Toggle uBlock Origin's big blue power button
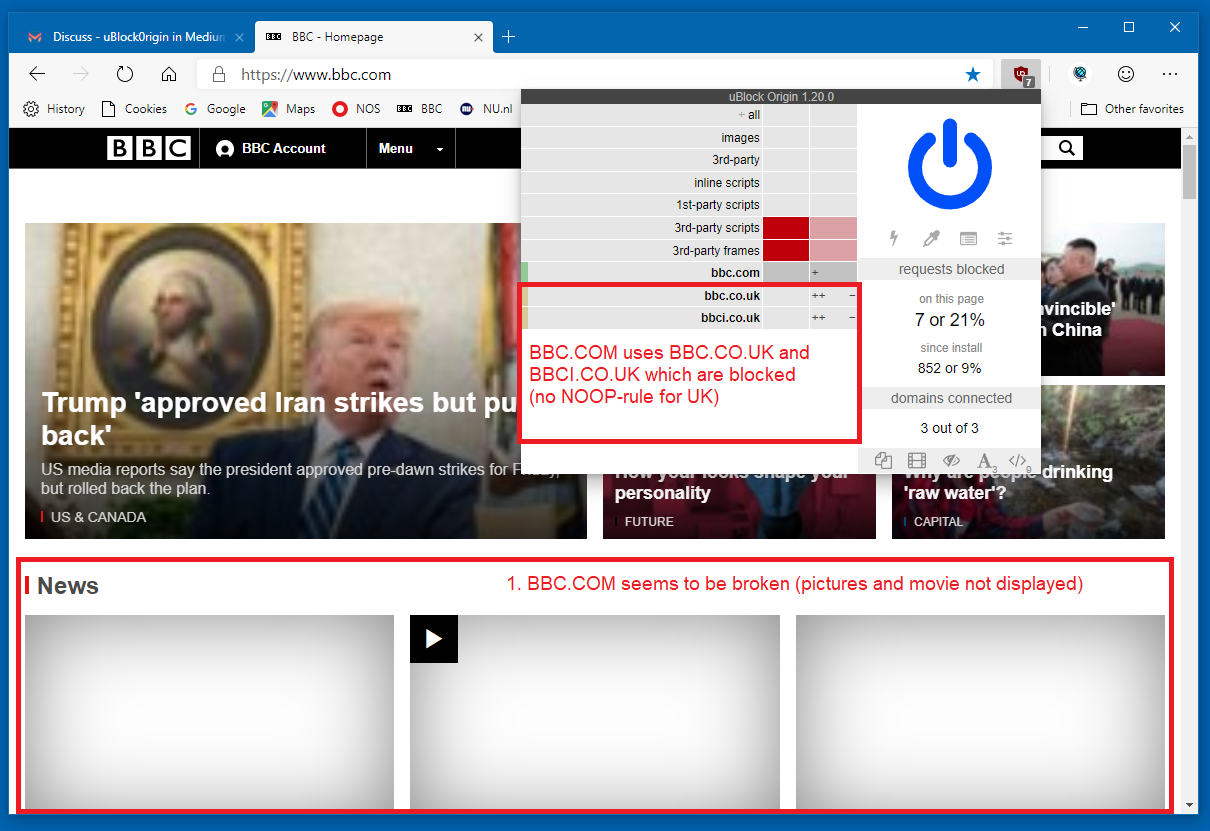This screenshot has width=1210, height=831. click(x=949, y=165)
